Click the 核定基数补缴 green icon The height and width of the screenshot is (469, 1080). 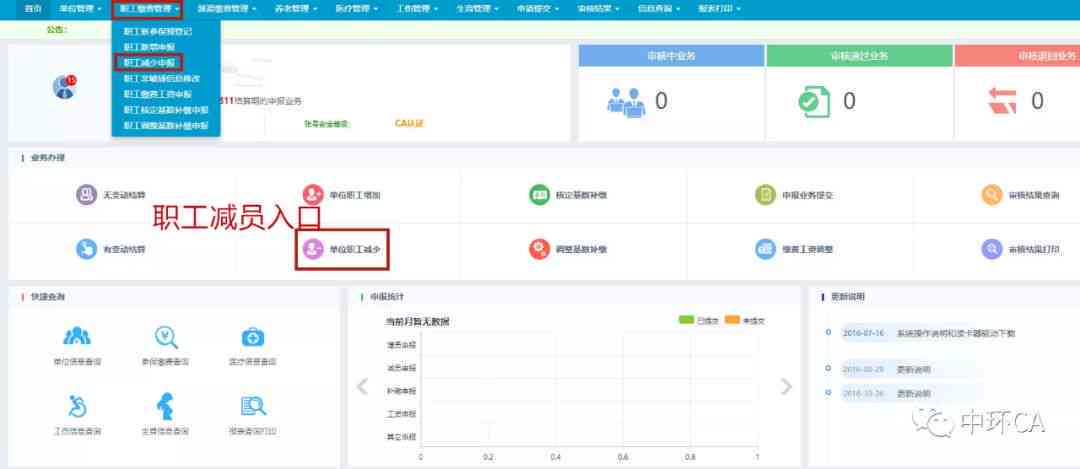(x=539, y=195)
